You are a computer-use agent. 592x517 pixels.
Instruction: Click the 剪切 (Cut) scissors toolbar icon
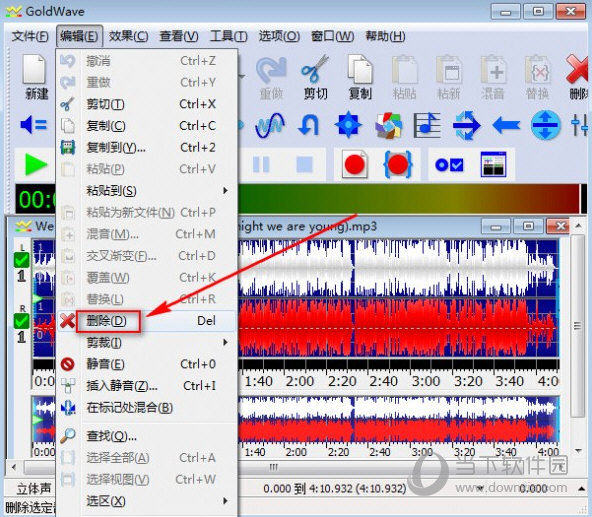pyautogui.click(x=315, y=77)
